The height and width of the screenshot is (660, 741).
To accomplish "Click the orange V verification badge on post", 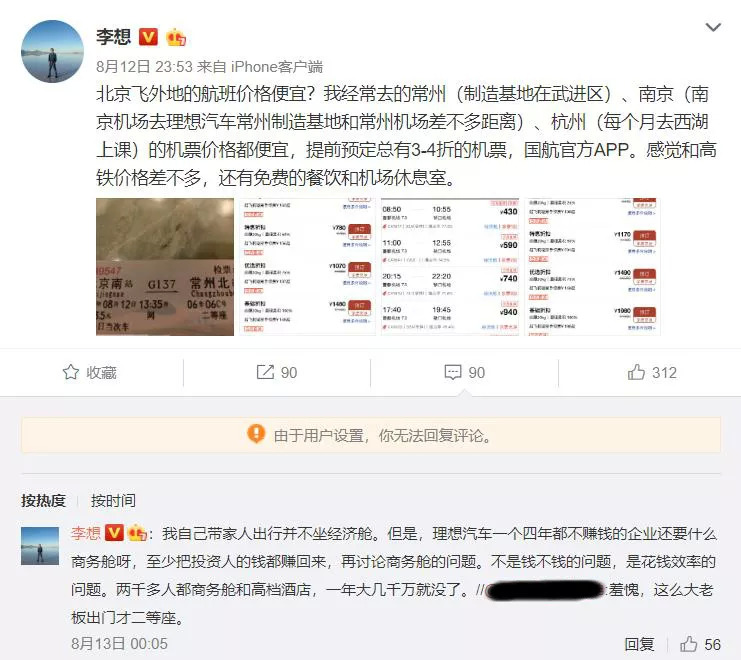I will click(148, 36).
